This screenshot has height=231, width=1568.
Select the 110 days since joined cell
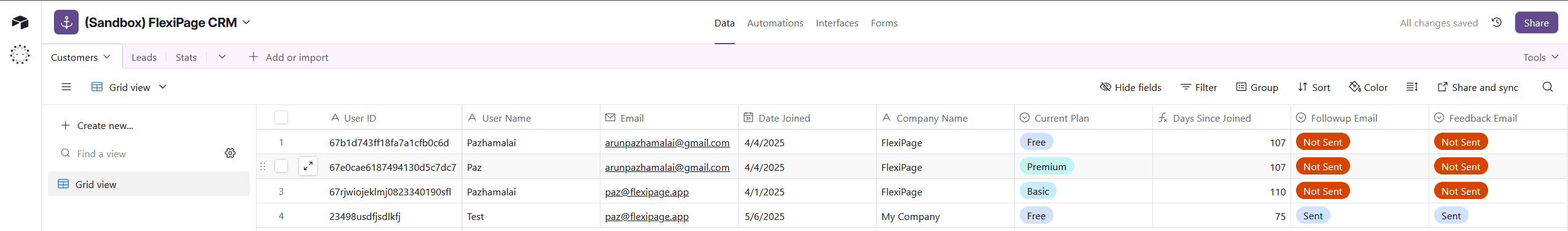tap(1222, 191)
